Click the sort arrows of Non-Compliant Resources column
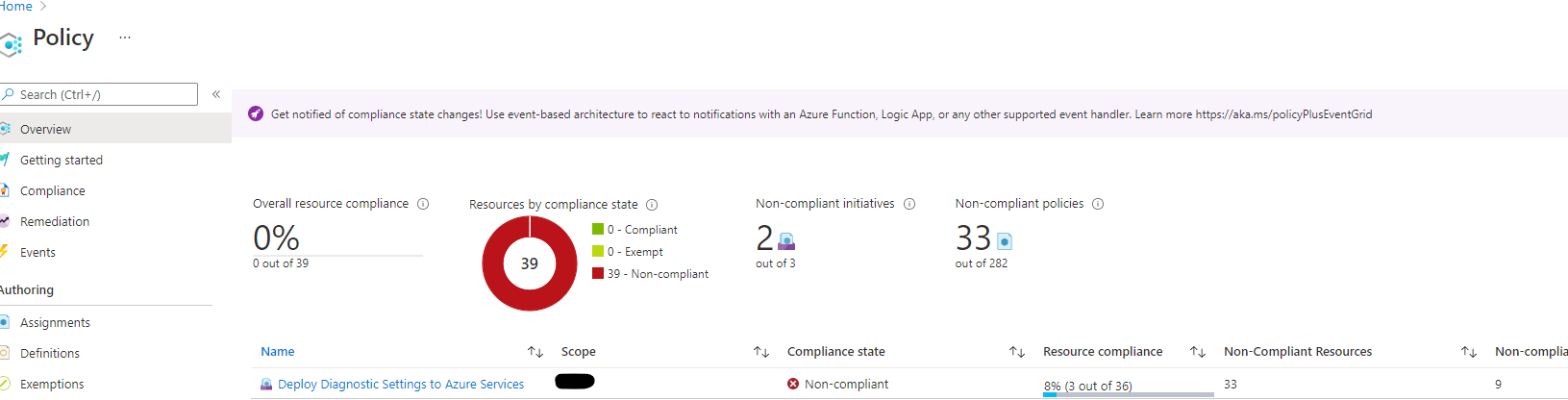Viewport: 1568px width, 400px height. coord(1469,352)
